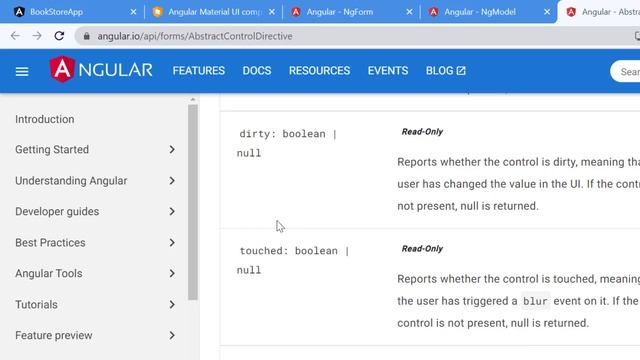Click Read-Only label in the dirty row

422,132
